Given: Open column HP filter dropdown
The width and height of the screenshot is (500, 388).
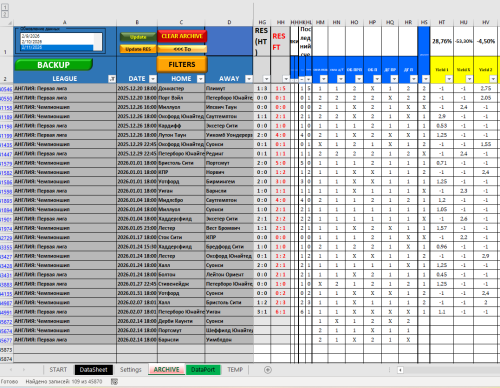Looking at the screenshot, I should point(377,79).
